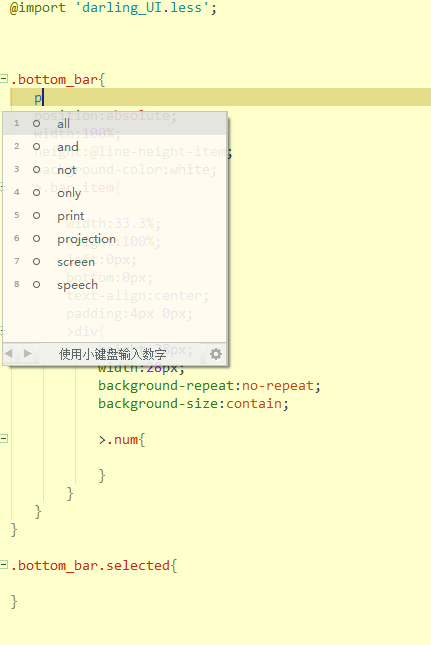The image size is (431, 645).
Task: Collapse the .bottom_bar.selected fold marker
Action: point(4,564)
